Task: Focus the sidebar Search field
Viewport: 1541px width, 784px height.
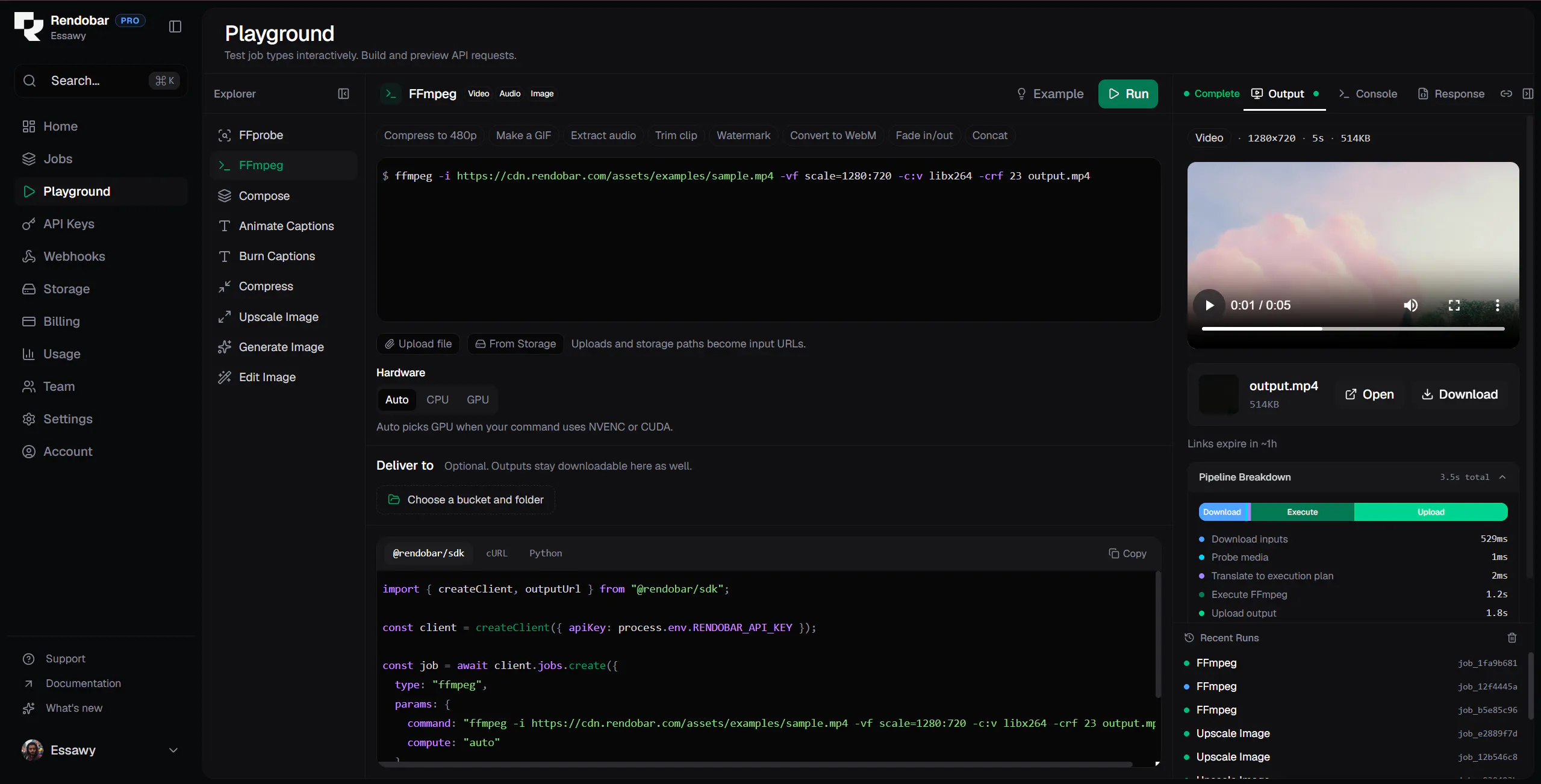Action: (x=101, y=81)
